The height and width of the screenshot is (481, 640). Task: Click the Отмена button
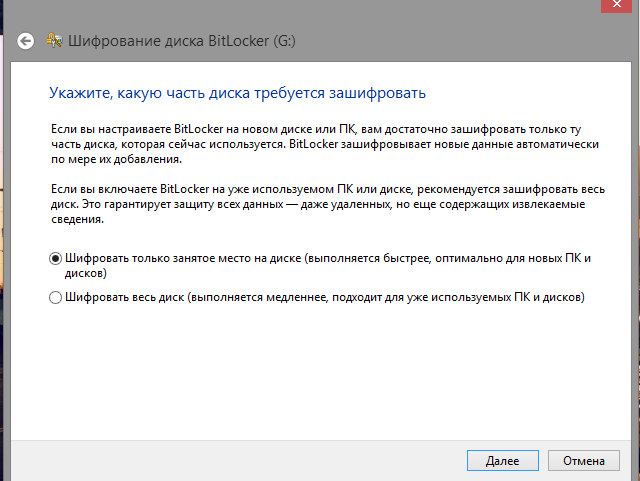click(584, 461)
